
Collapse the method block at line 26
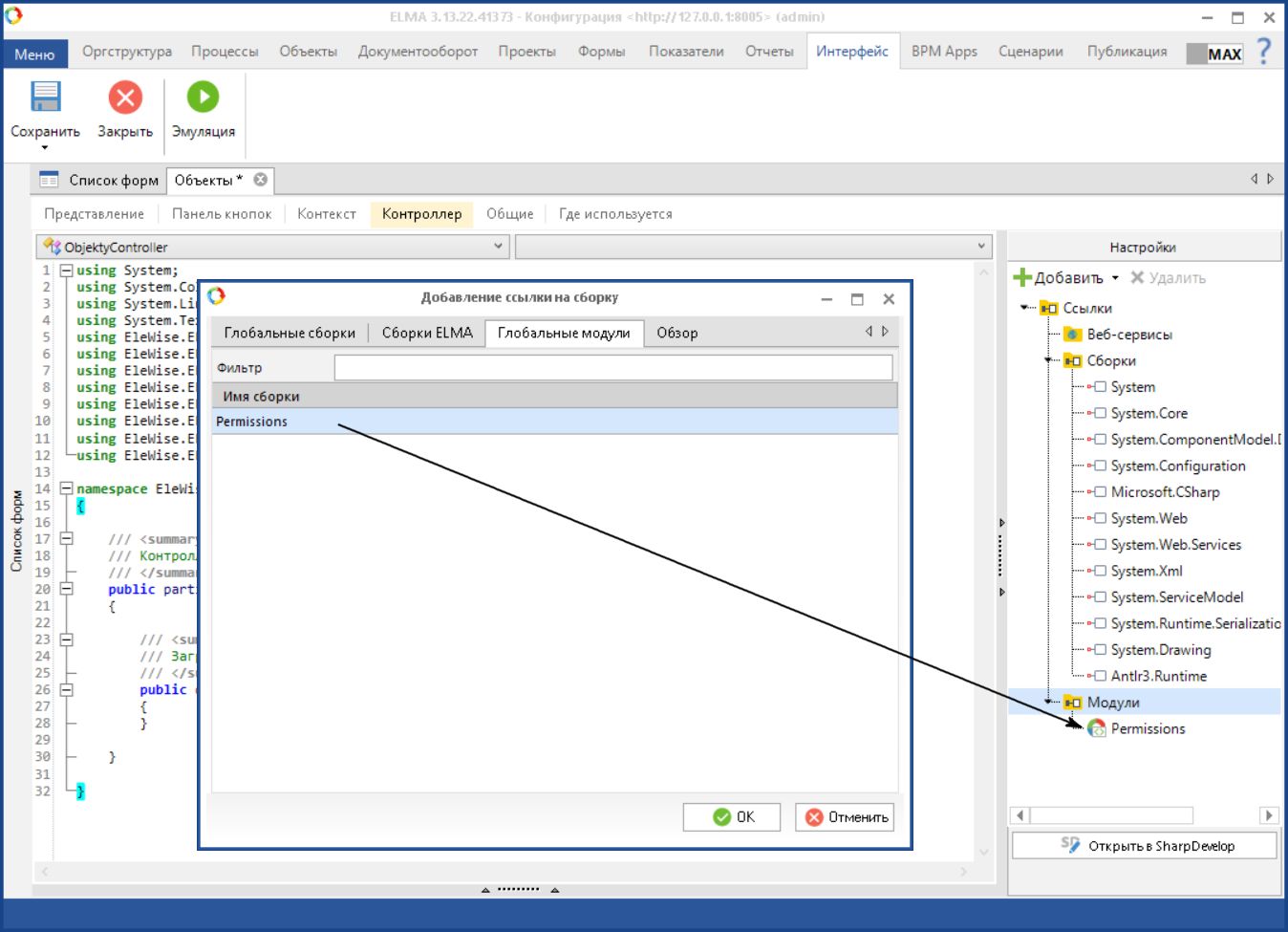(x=67, y=689)
